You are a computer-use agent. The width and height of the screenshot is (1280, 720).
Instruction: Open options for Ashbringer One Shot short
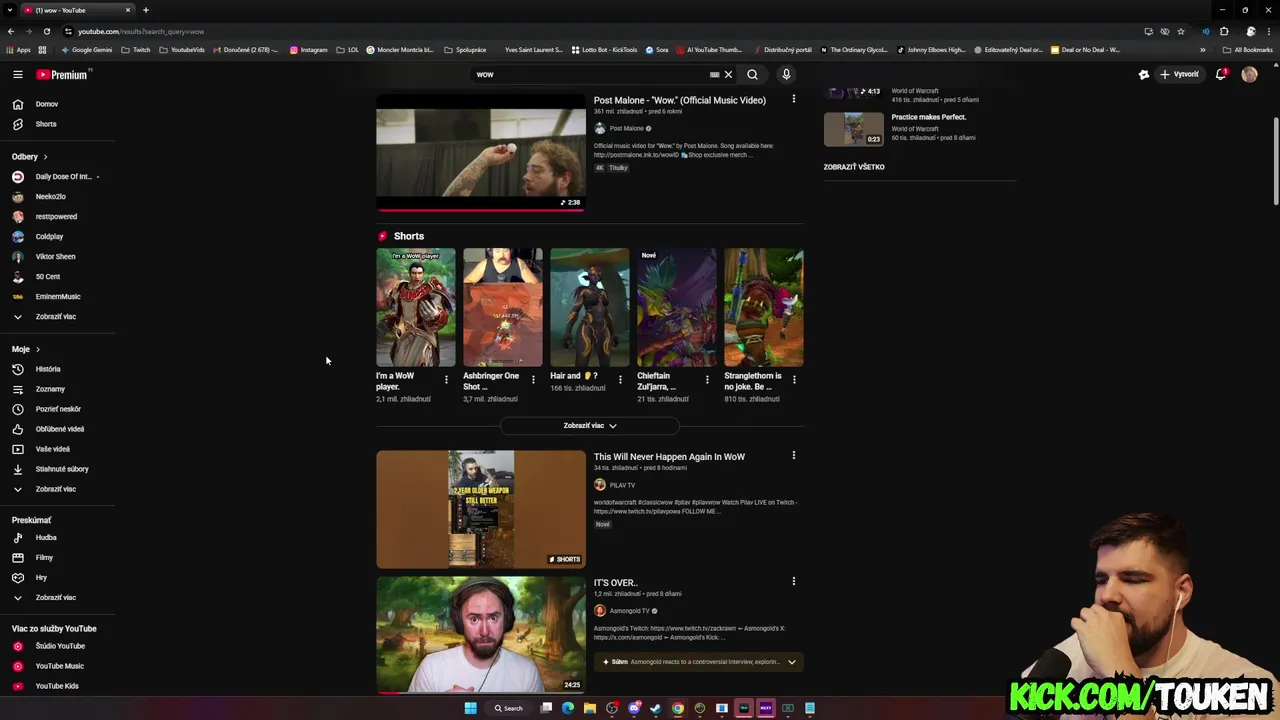pyautogui.click(x=533, y=380)
